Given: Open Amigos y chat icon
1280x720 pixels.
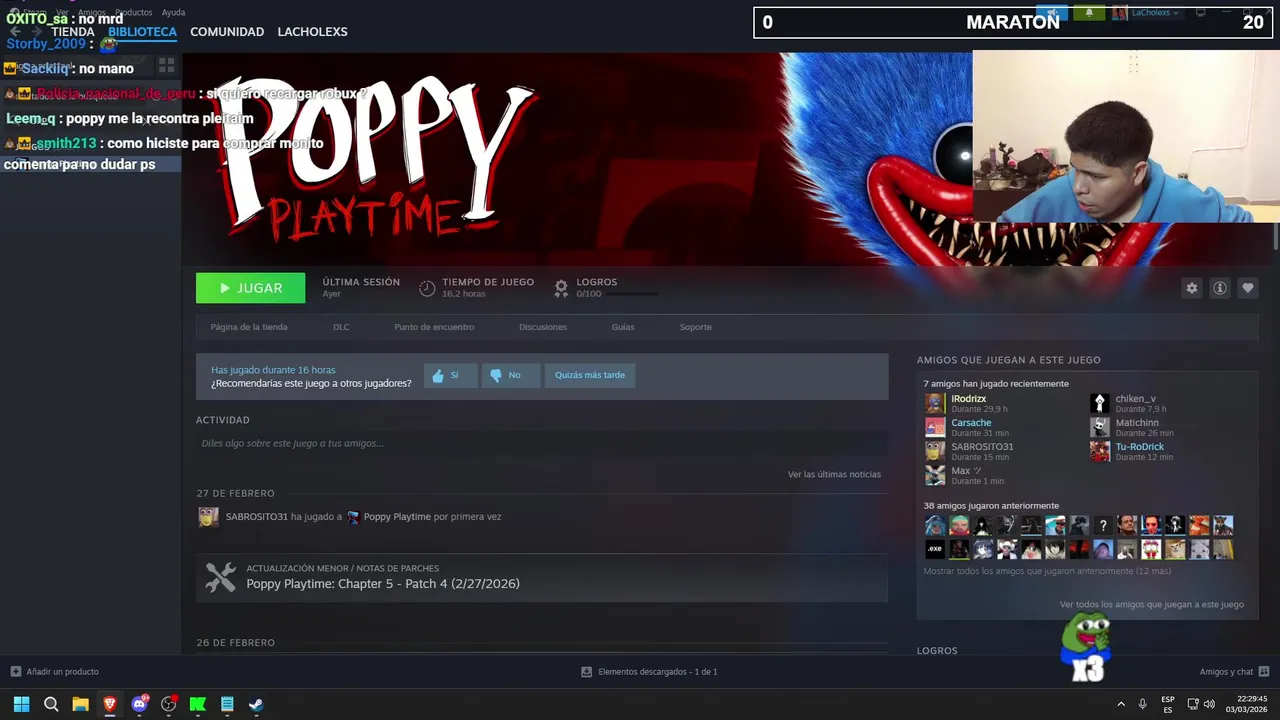Looking at the screenshot, I should pos(1264,671).
